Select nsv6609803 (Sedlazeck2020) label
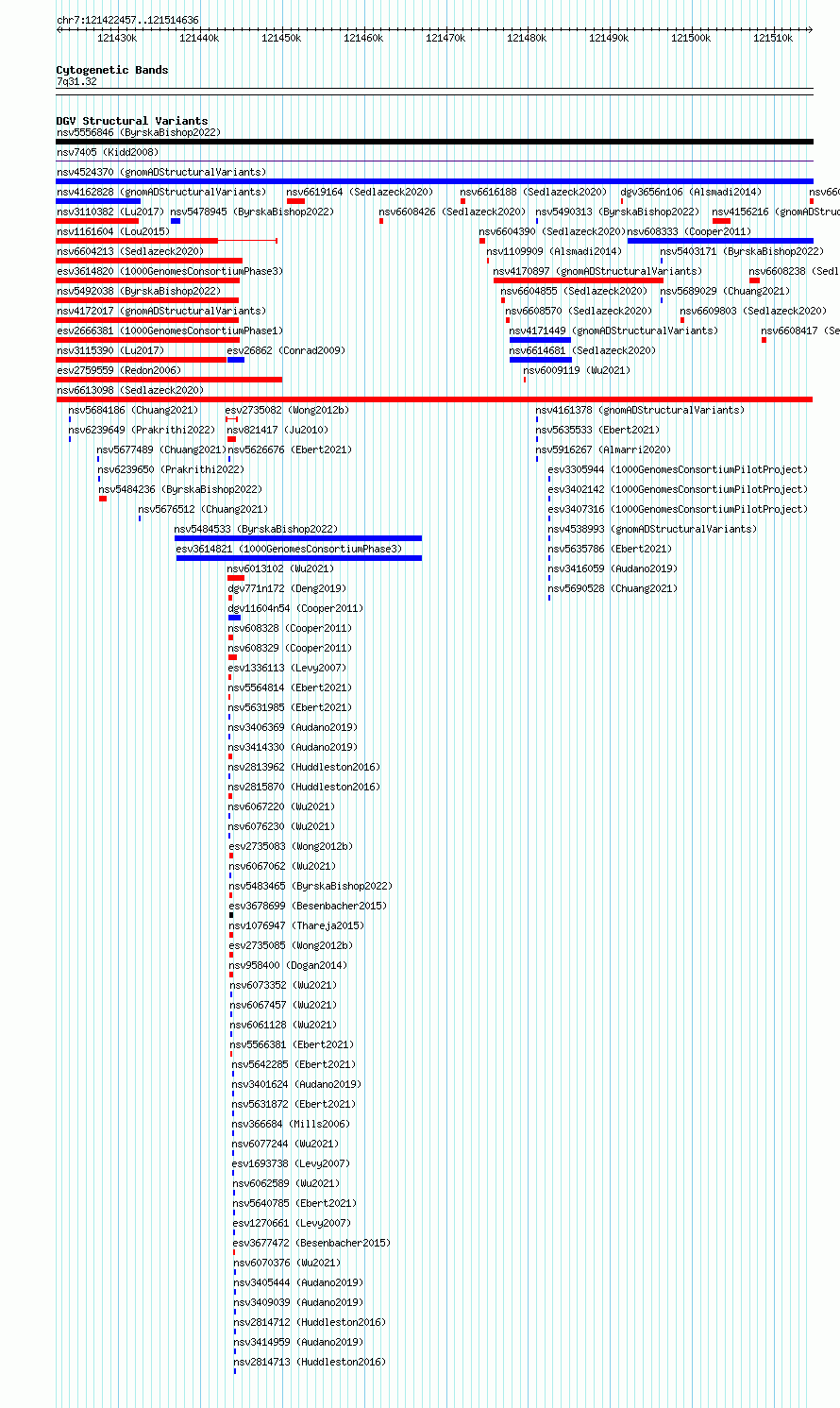840x1408 pixels. 753,311
